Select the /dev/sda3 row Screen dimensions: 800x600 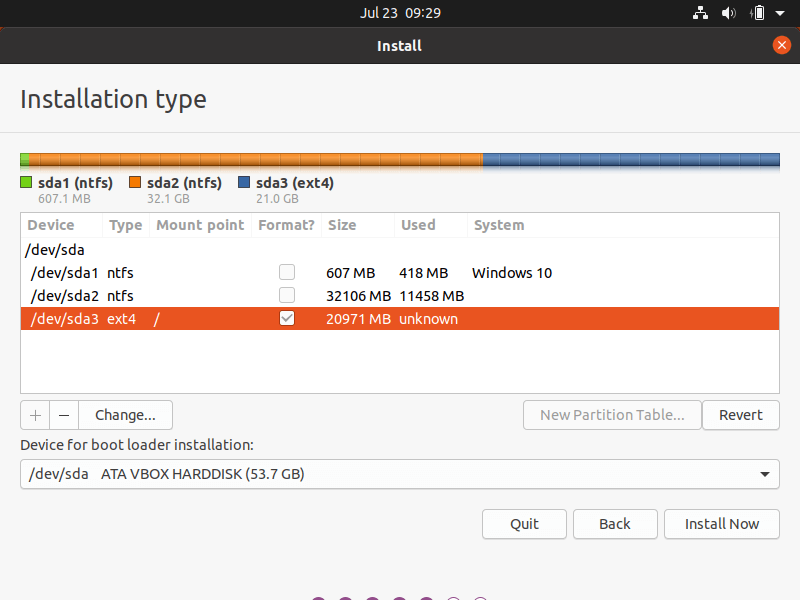pyautogui.click(x=400, y=319)
